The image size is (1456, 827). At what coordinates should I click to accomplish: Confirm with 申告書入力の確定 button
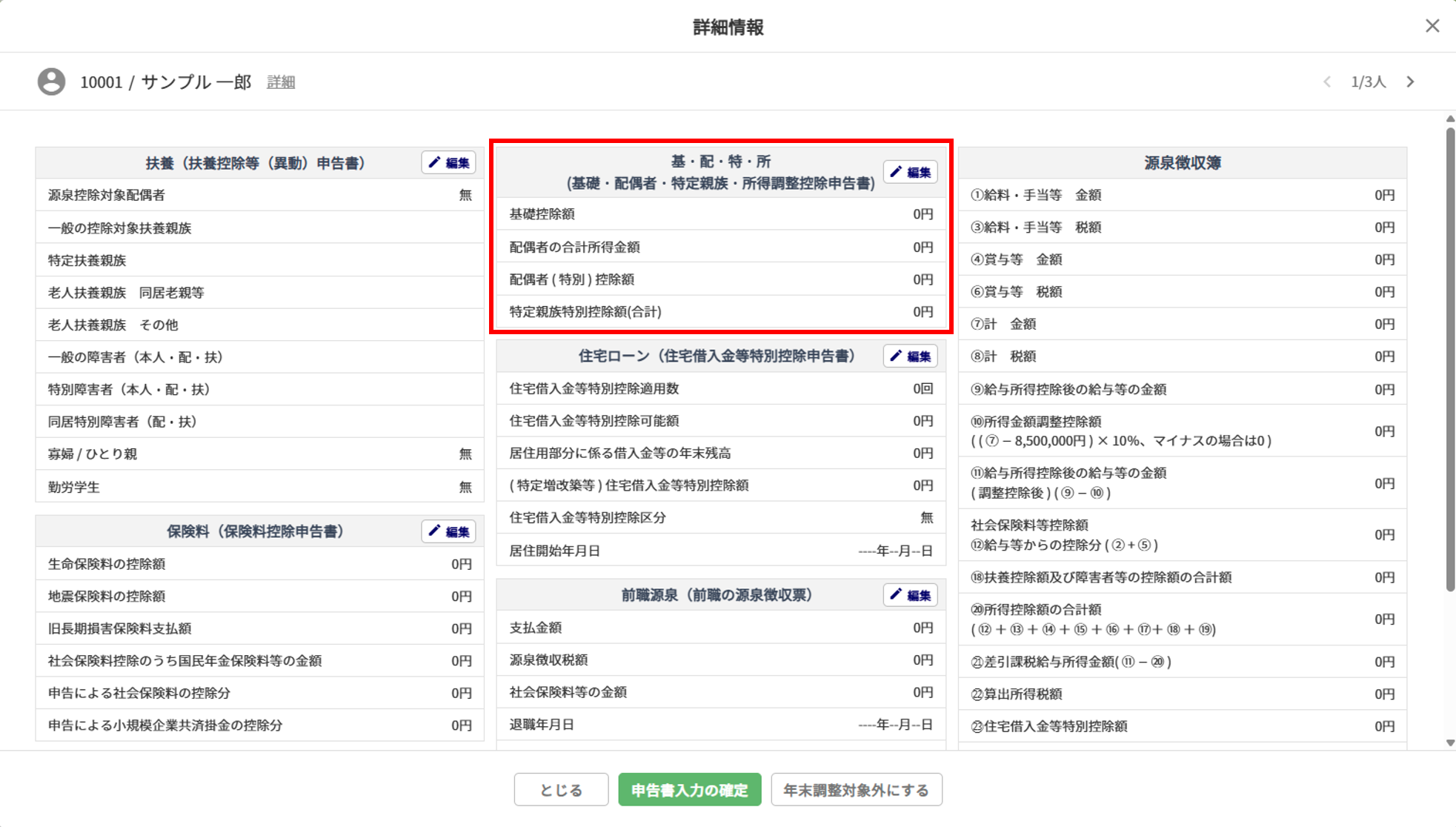click(689, 790)
